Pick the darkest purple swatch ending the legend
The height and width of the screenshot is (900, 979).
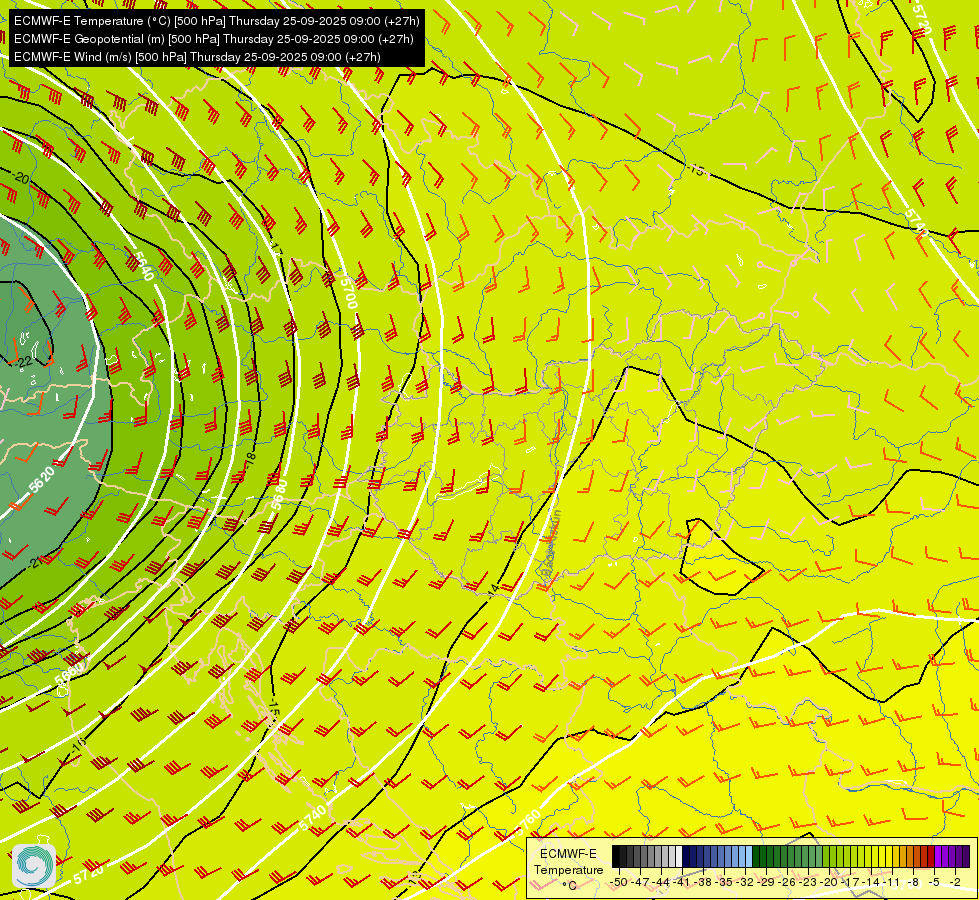point(965,856)
